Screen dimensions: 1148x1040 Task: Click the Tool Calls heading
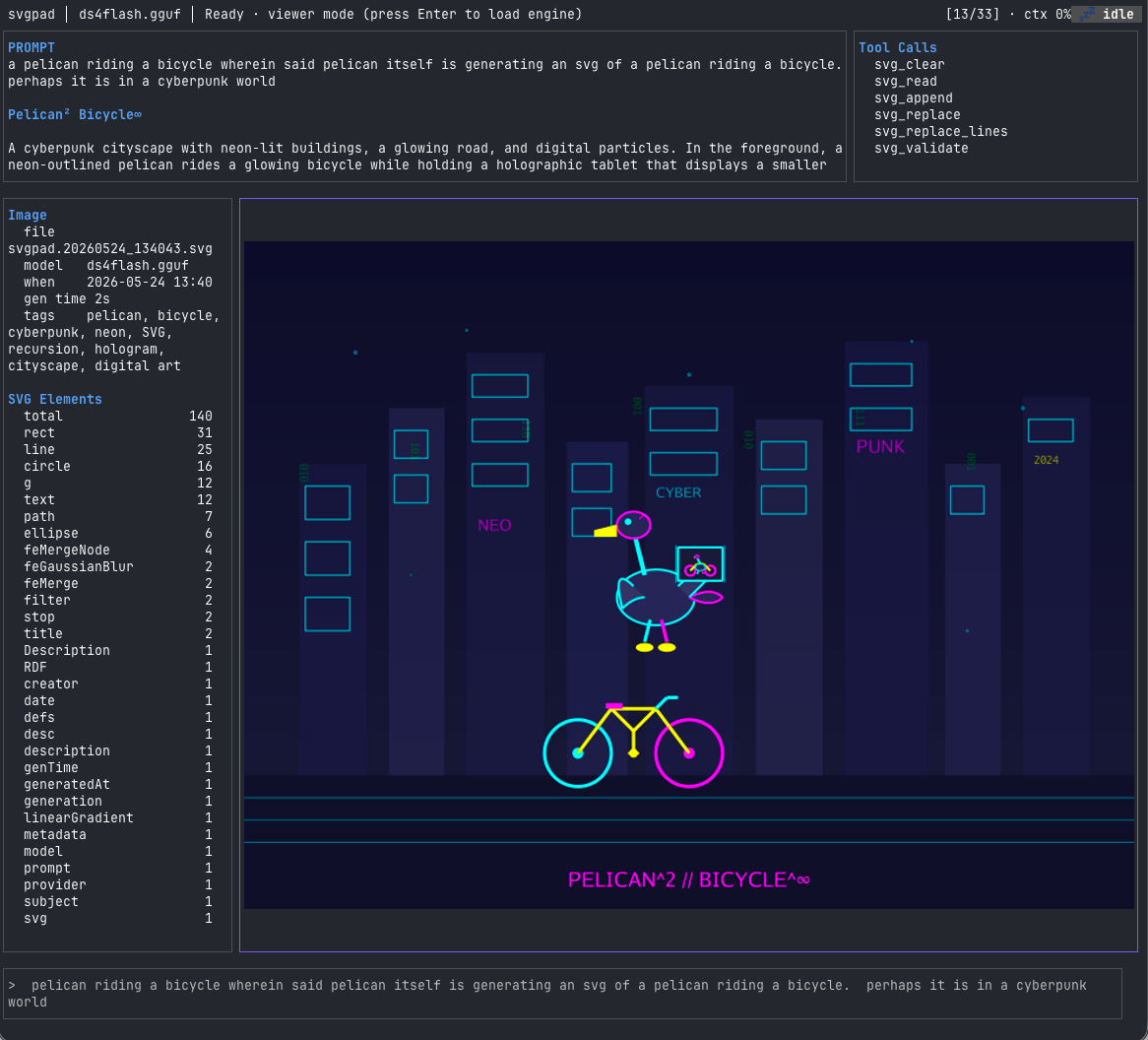898,47
